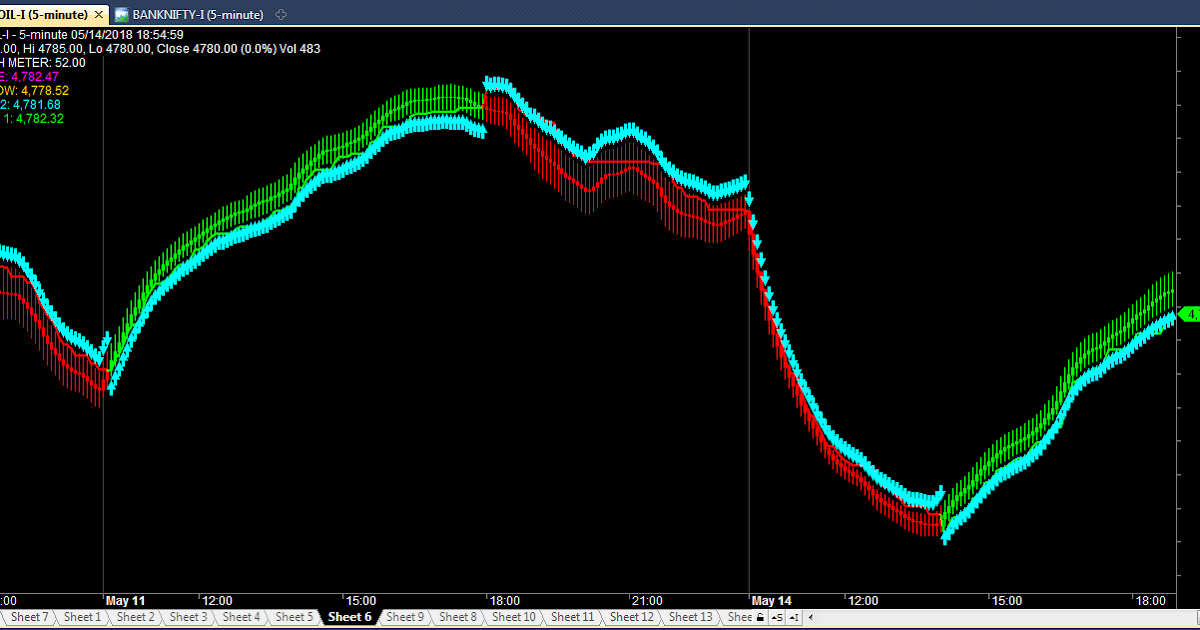Go to the Sheet 13 tab
The image size is (1200, 630).
690,617
